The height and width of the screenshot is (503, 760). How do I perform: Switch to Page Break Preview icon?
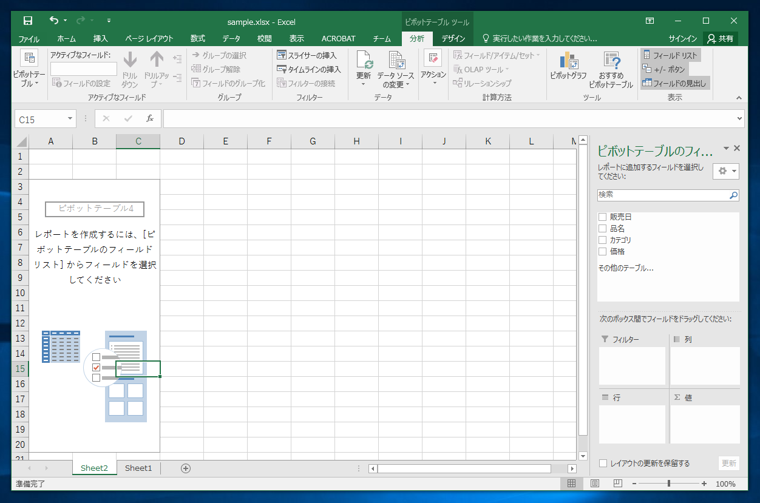[x=618, y=483]
